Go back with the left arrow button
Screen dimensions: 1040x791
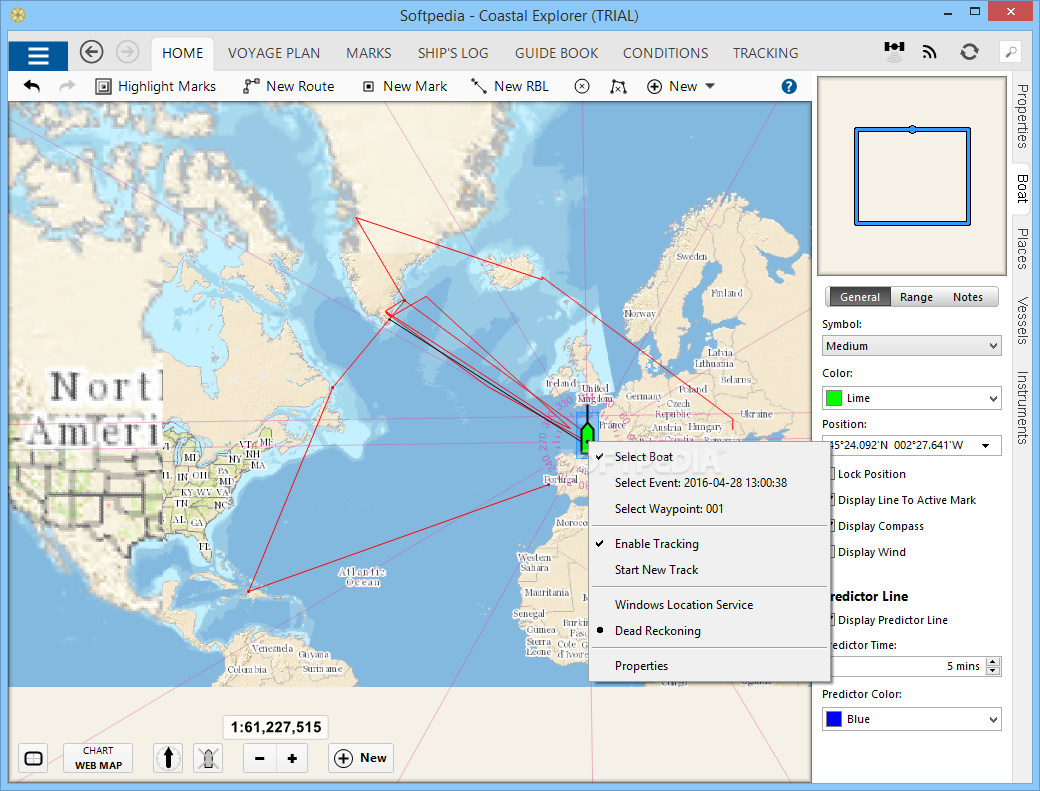point(92,52)
